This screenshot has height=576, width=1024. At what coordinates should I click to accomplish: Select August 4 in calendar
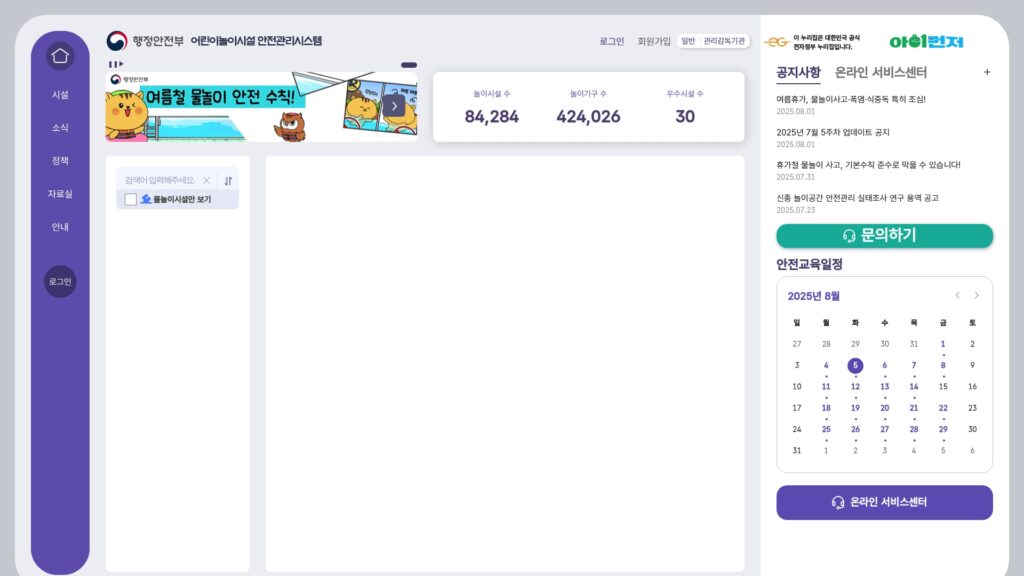[x=825, y=366]
